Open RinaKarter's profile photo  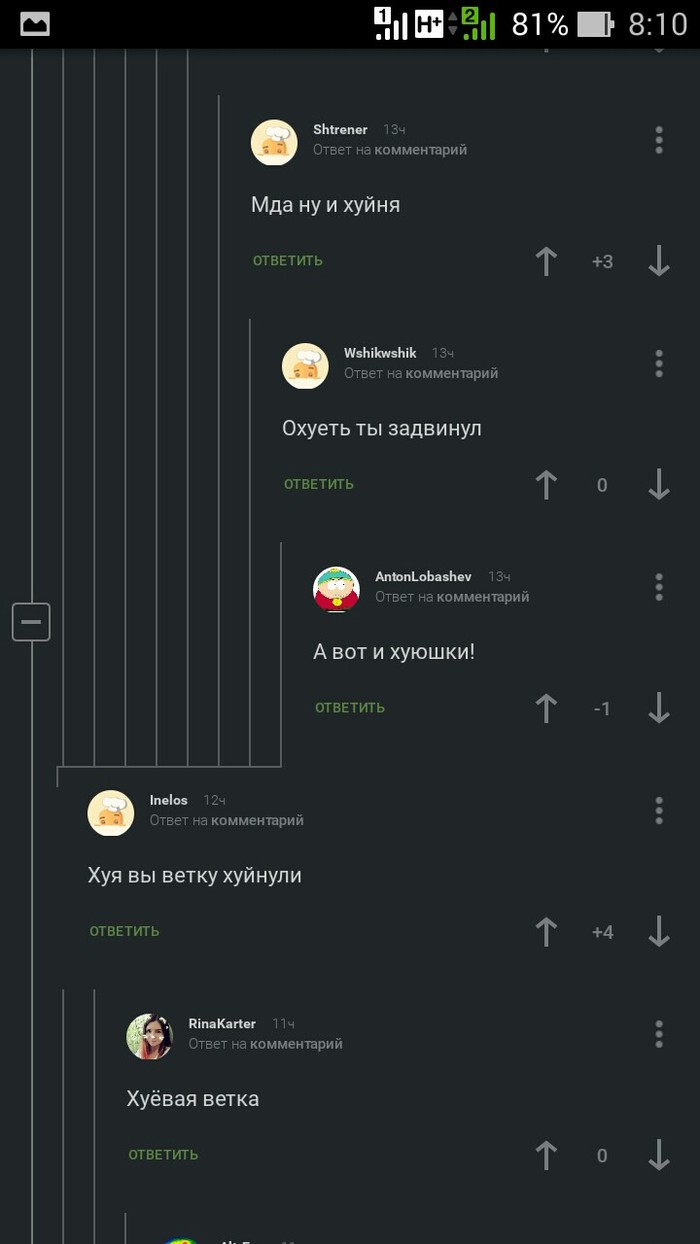click(150, 1036)
